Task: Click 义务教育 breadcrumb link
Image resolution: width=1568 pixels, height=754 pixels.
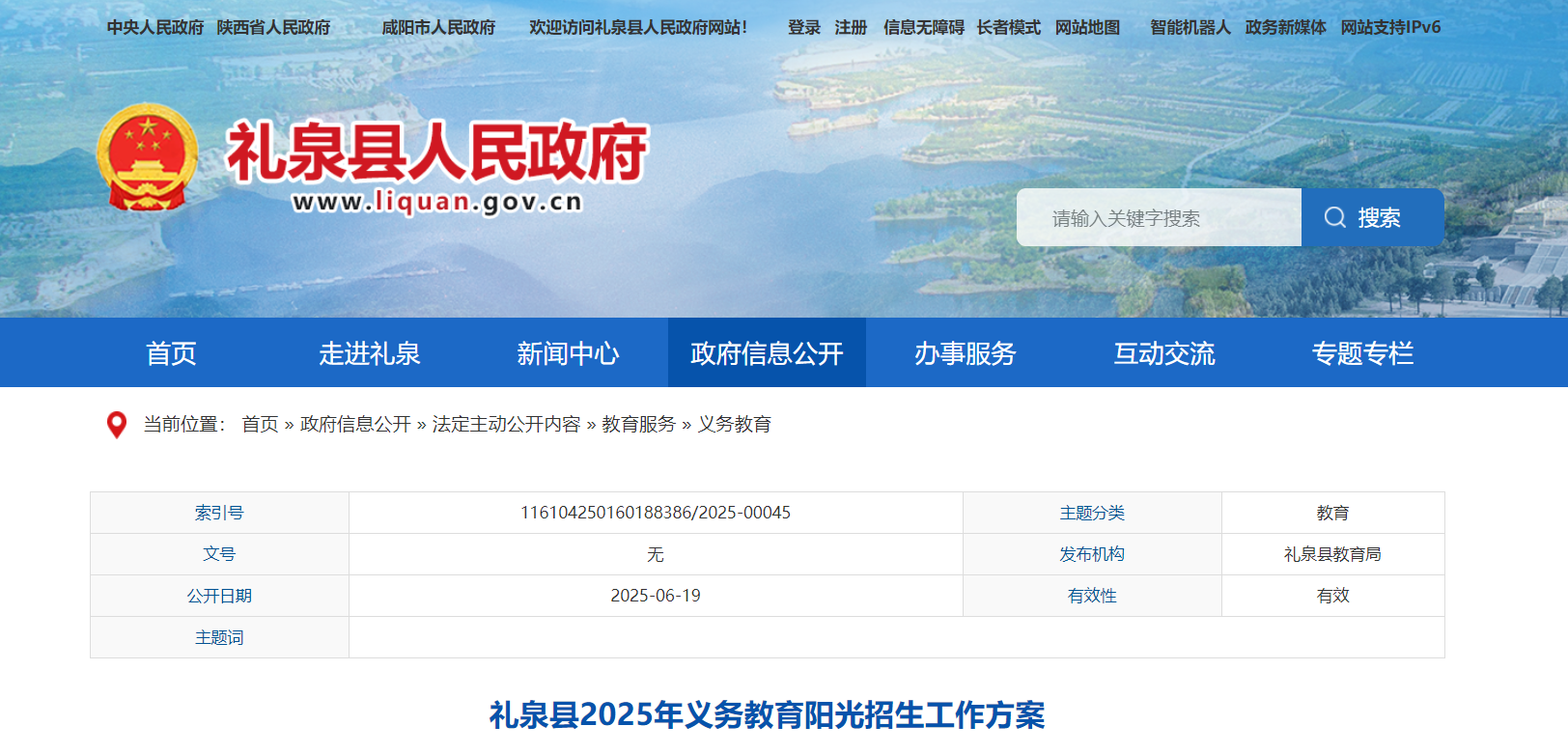Action: (735, 424)
